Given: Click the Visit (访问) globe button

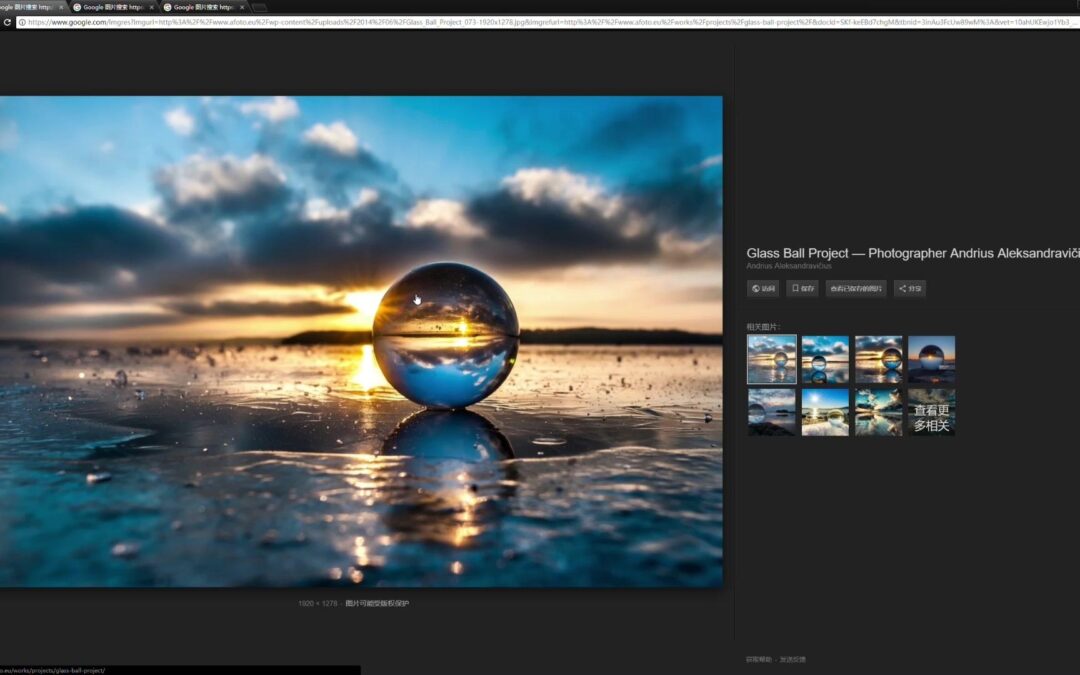Looking at the screenshot, I should pos(763,288).
